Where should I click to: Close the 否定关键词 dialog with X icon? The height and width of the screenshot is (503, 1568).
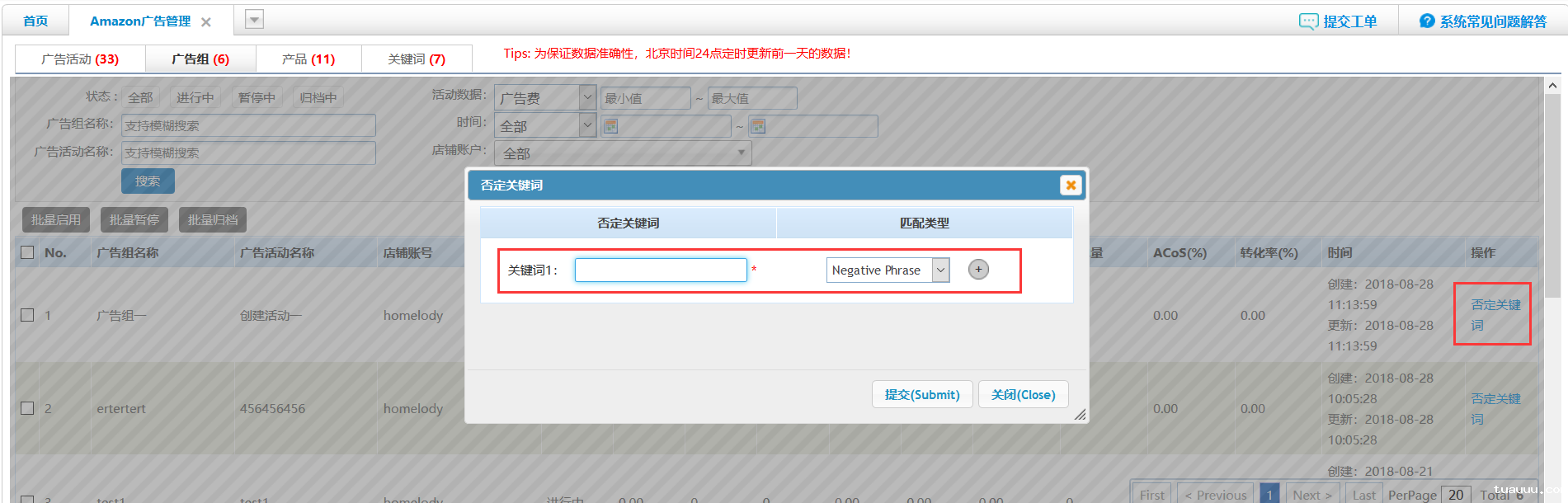tap(1071, 186)
